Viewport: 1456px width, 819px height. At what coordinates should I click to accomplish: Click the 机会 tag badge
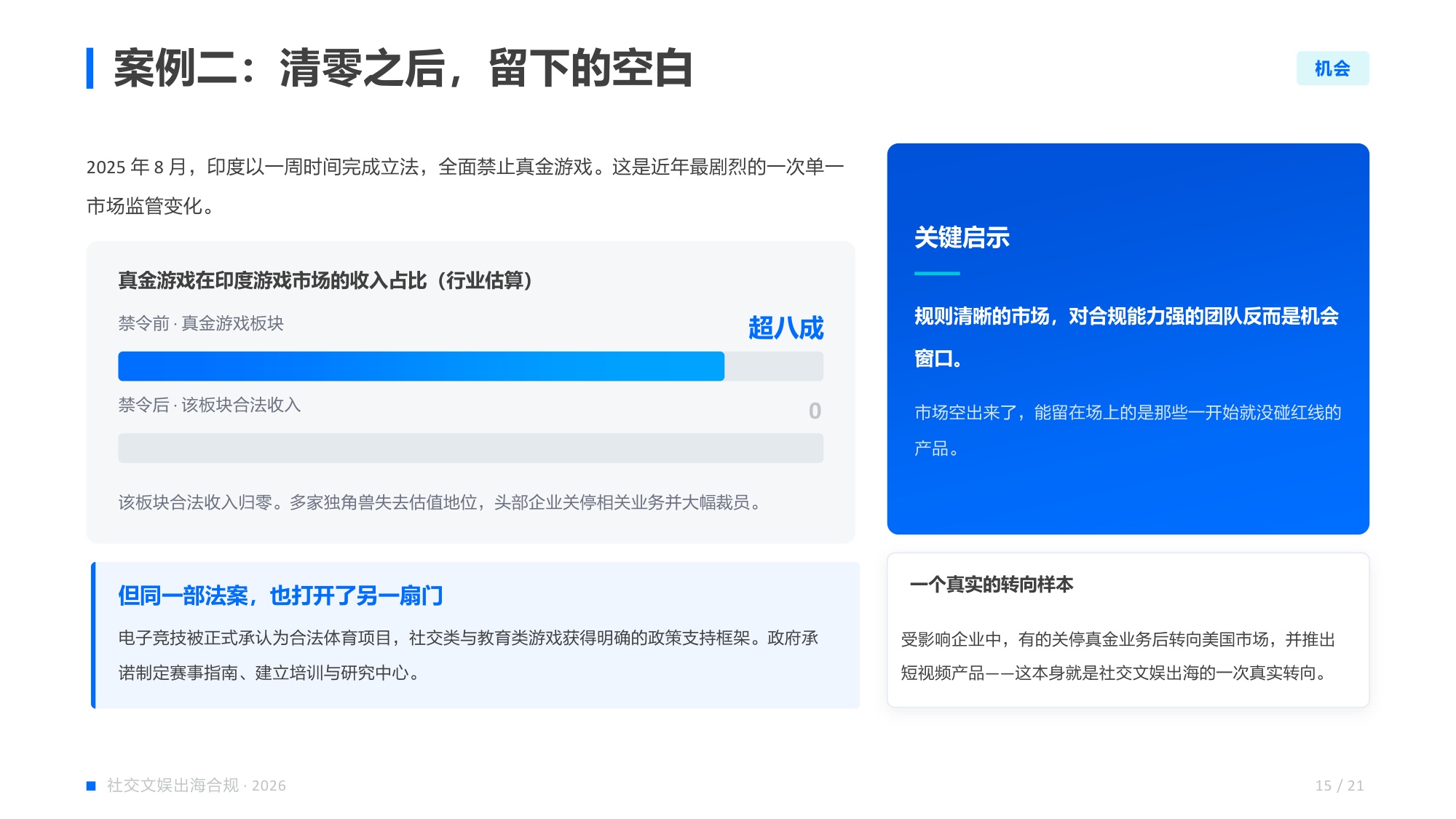[x=1332, y=68]
